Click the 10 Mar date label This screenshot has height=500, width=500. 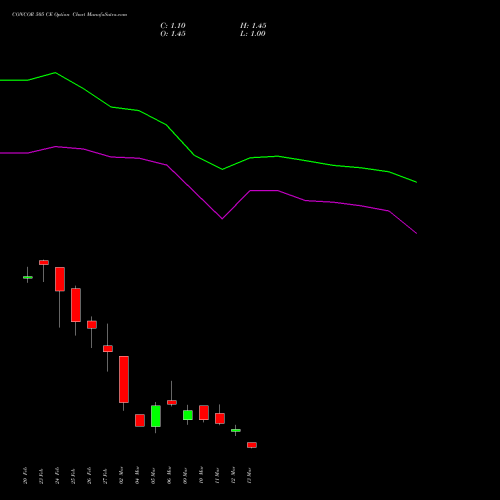(x=202, y=476)
